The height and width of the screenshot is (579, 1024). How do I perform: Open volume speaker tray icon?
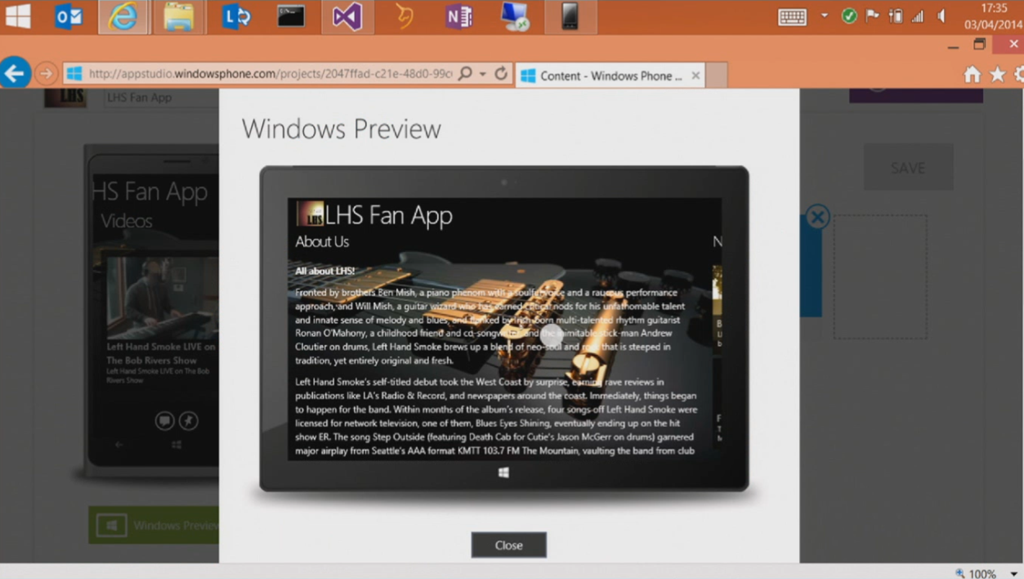pyautogui.click(x=941, y=16)
